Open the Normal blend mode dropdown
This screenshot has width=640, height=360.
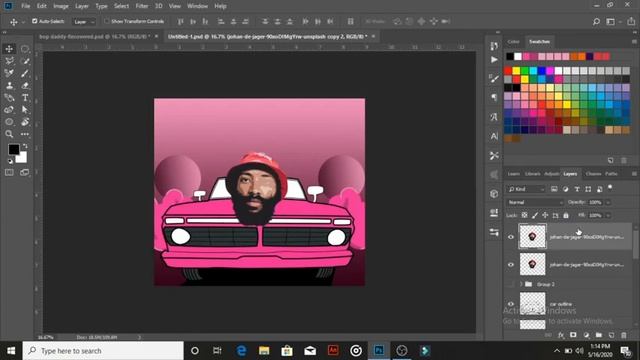[535, 202]
